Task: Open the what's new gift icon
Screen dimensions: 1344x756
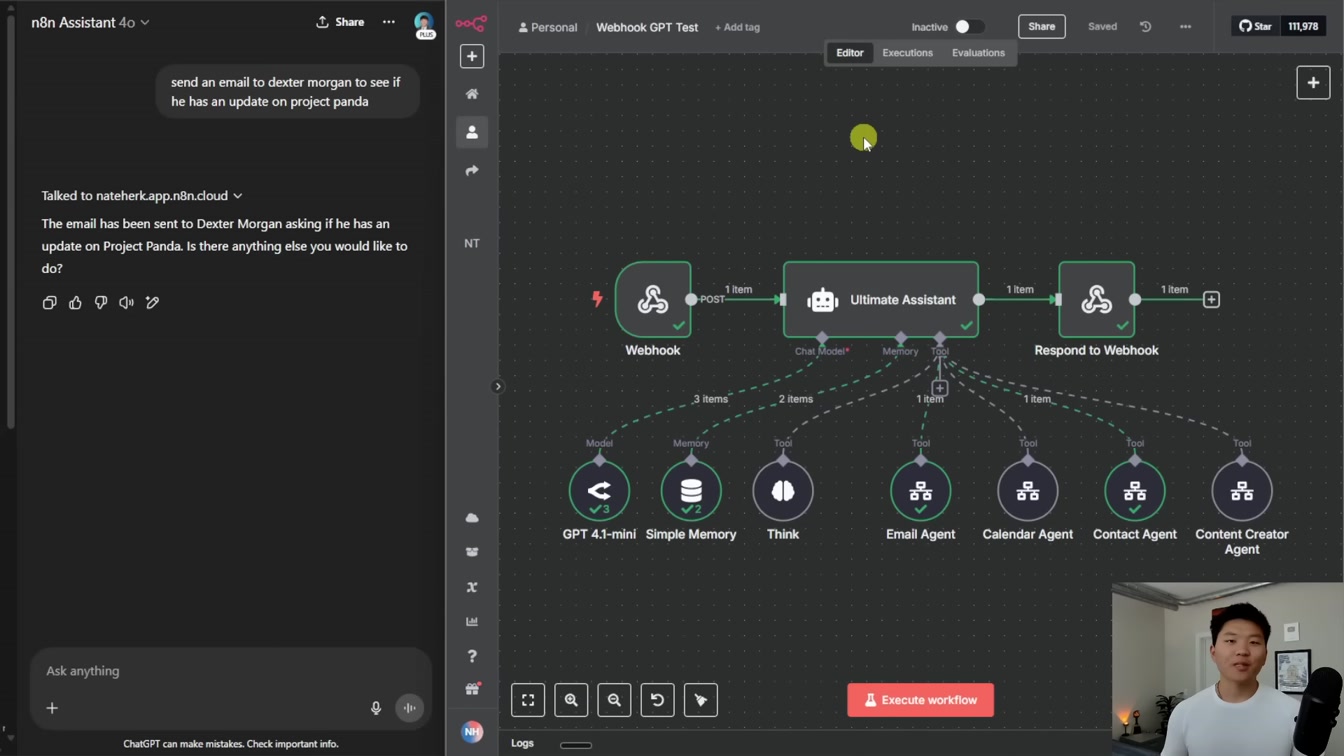Action: coord(472,690)
